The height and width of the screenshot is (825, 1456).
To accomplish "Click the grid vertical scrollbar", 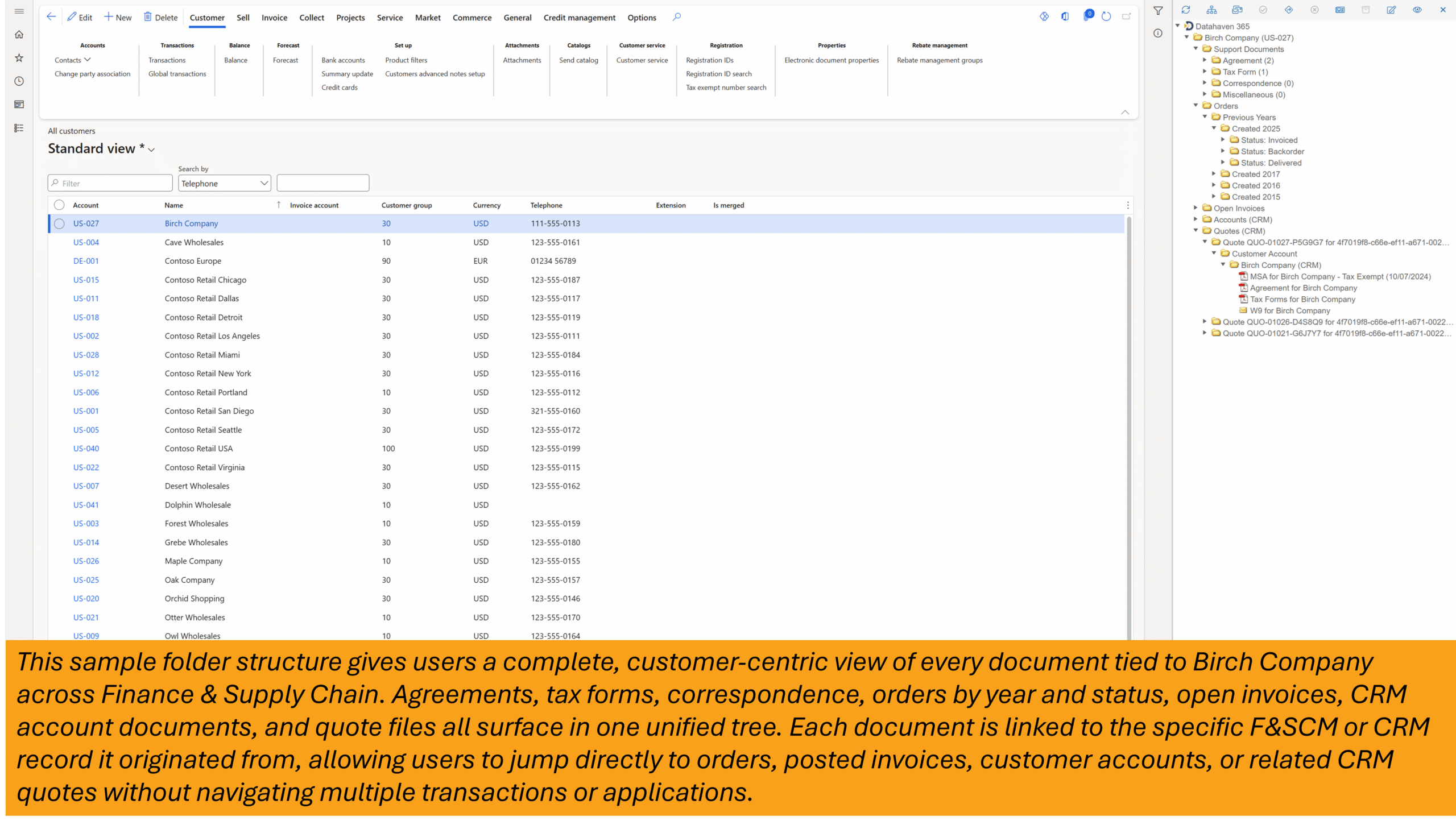I will [1128, 398].
